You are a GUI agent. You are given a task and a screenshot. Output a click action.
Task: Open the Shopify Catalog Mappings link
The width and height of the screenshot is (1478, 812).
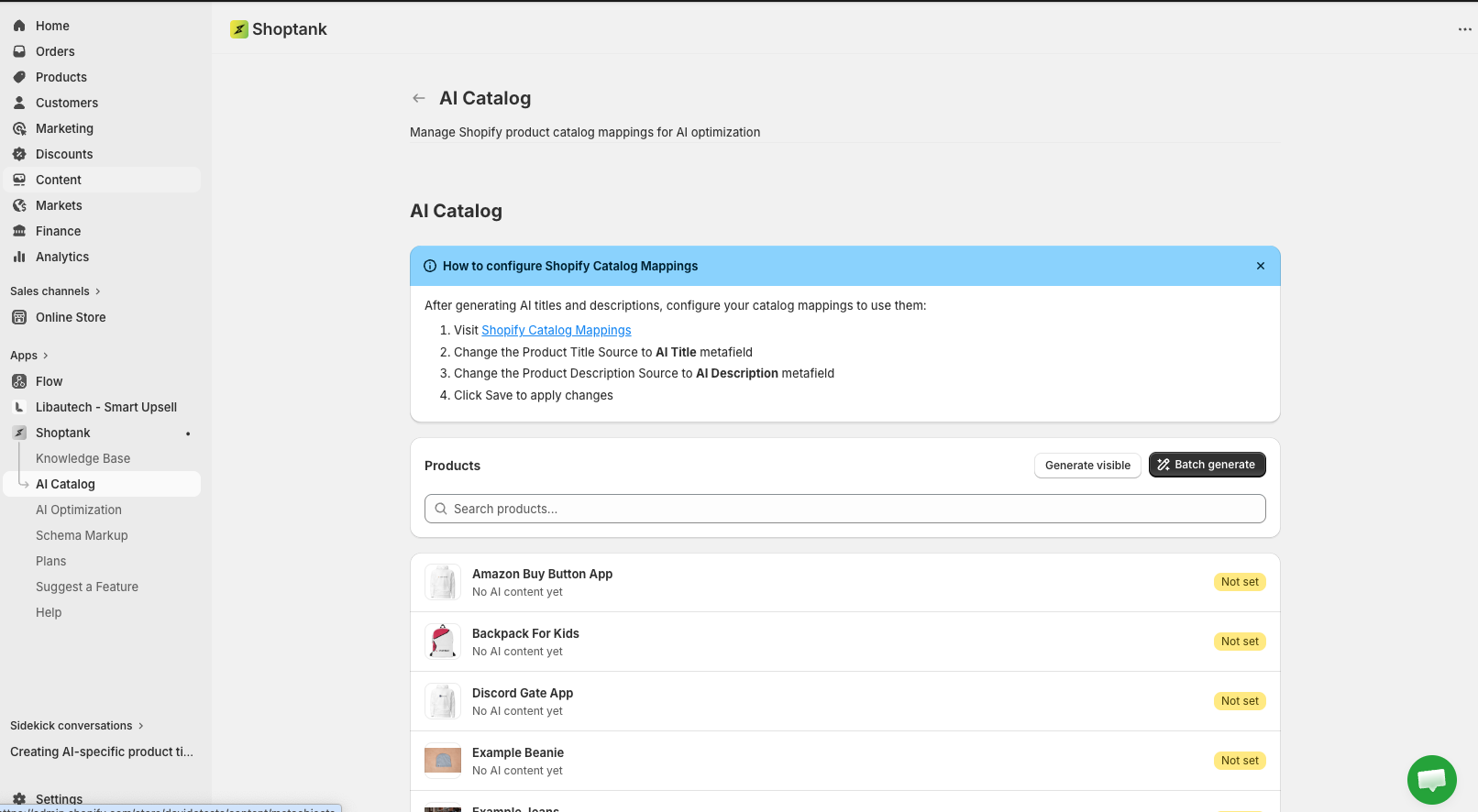point(556,330)
